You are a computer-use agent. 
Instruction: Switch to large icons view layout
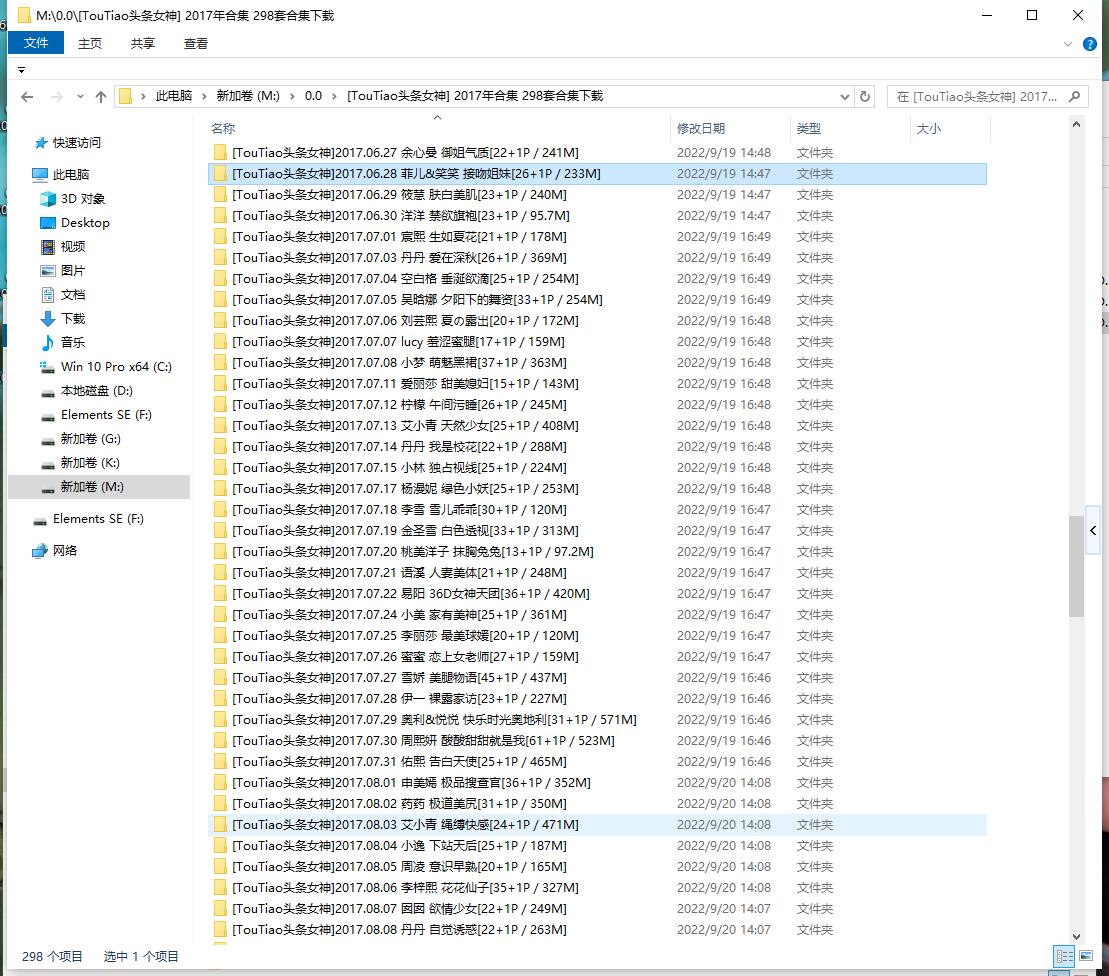[x=1086, y=956]
